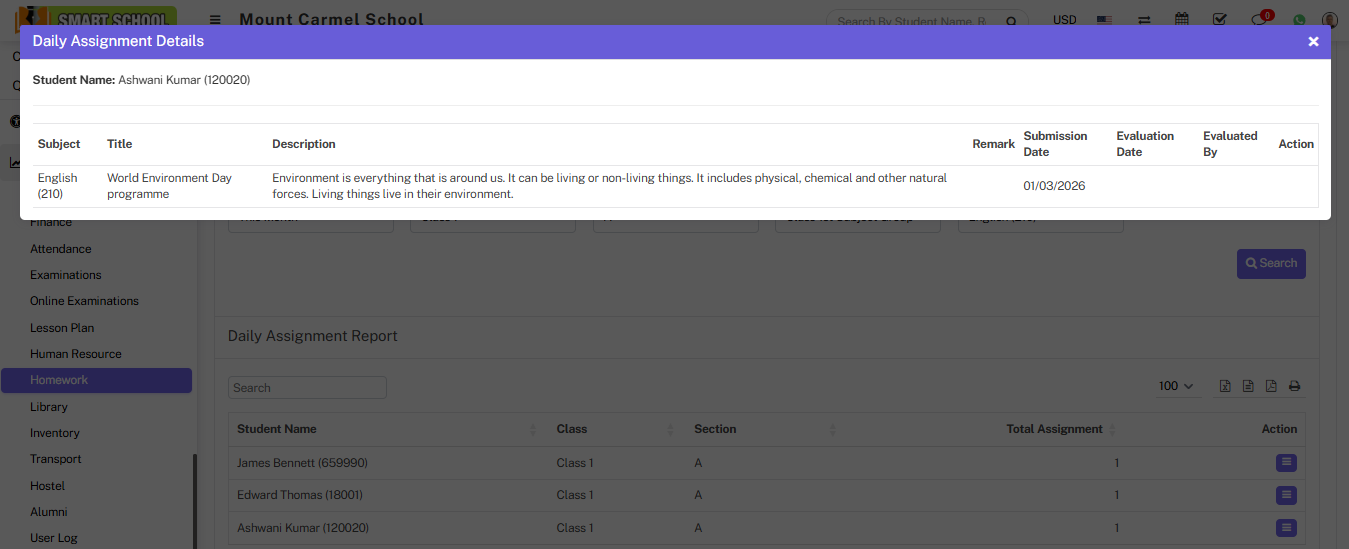
Task: Open Edward Thomas's assignment details icon
Action: click(x=1286, y=495)
